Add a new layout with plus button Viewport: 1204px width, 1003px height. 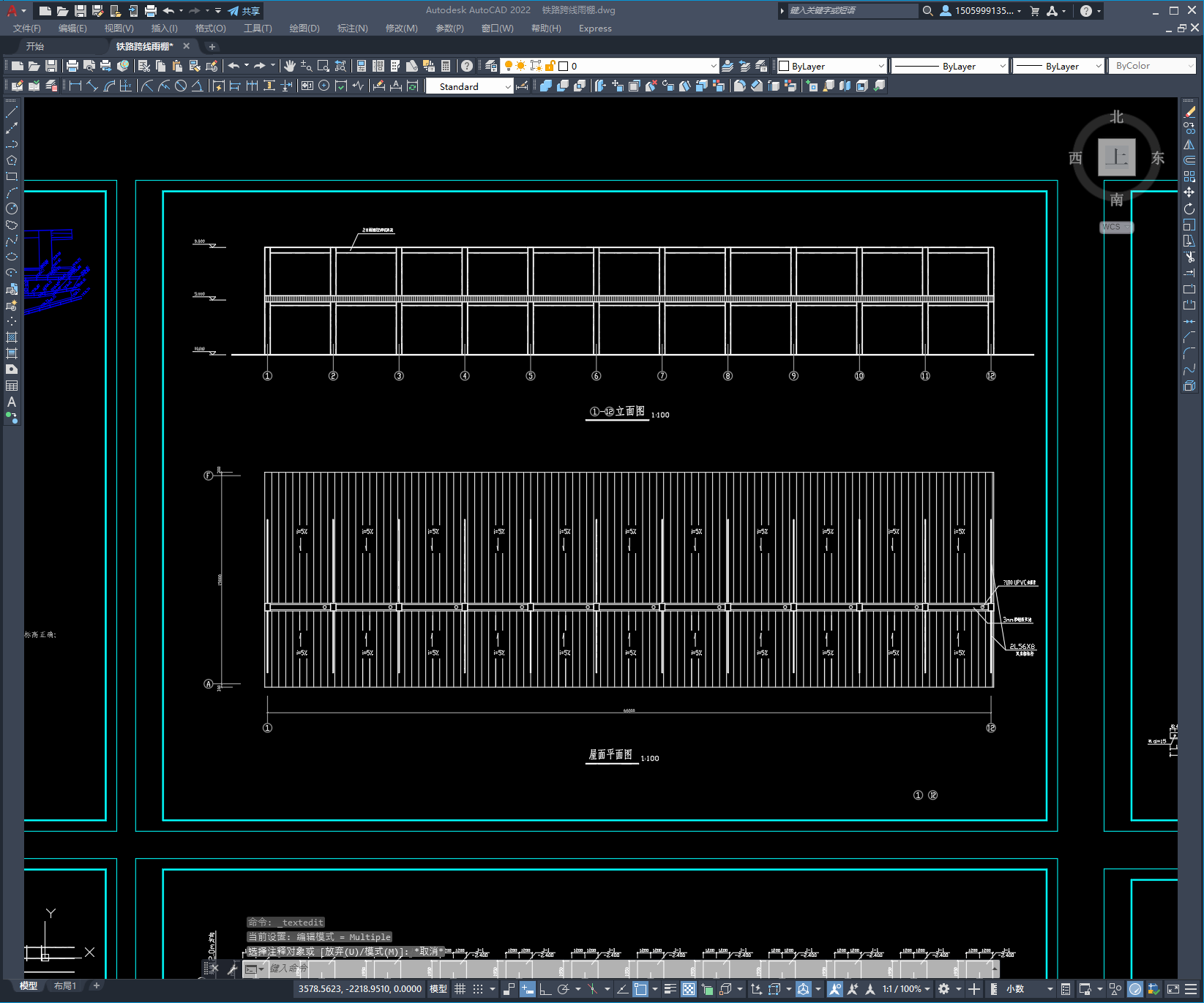[96, 985]
